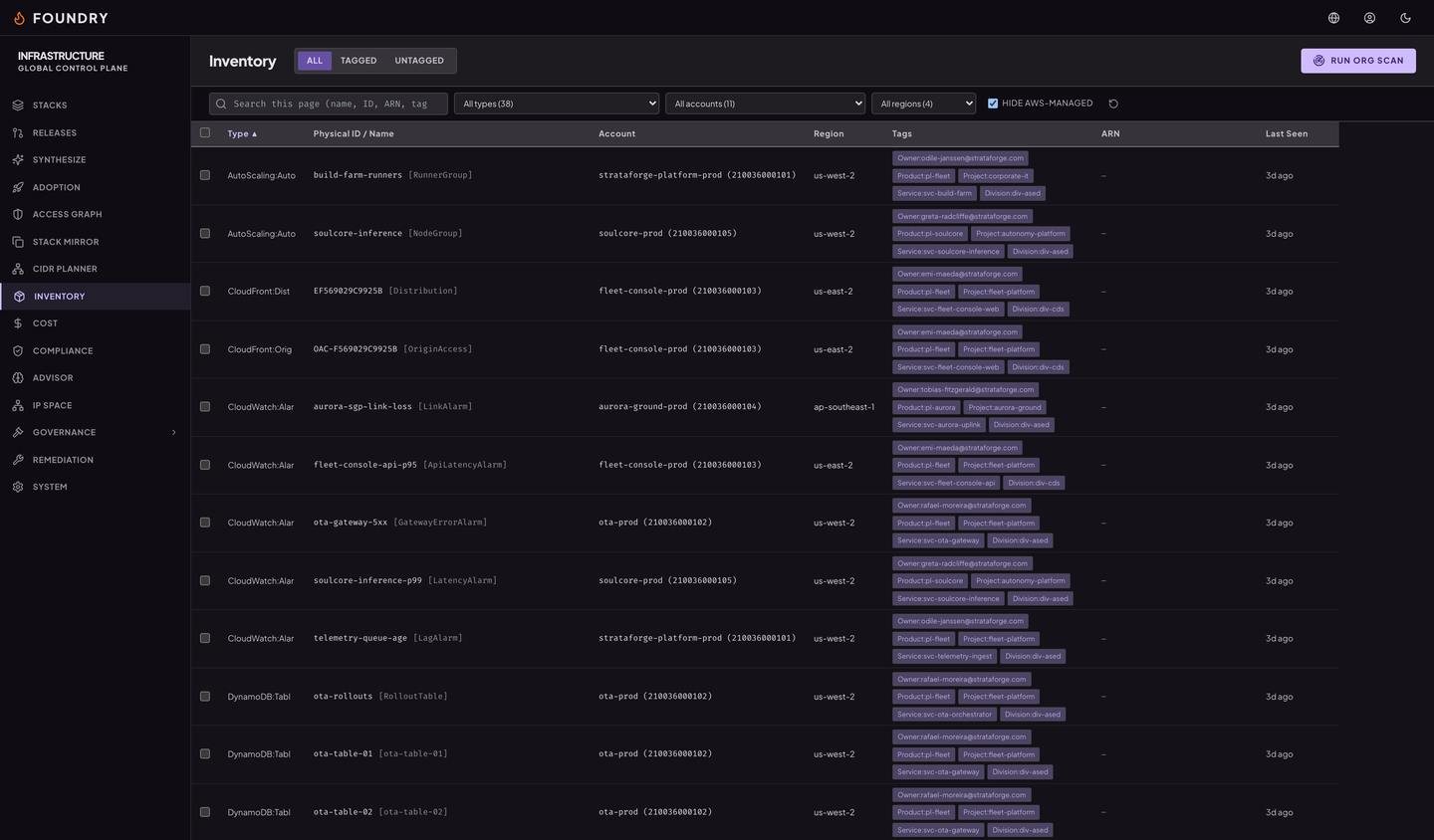
Task: Open Inventory in the sidebar
Action: click(96, 297)
